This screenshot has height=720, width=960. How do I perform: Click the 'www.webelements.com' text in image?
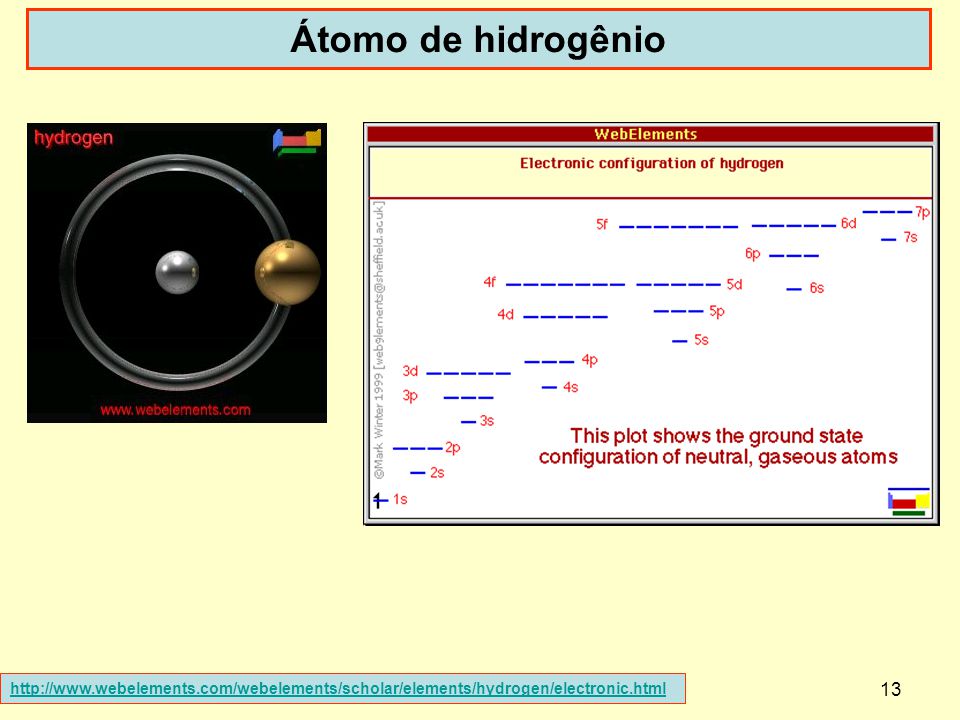[x=176, y=410]
